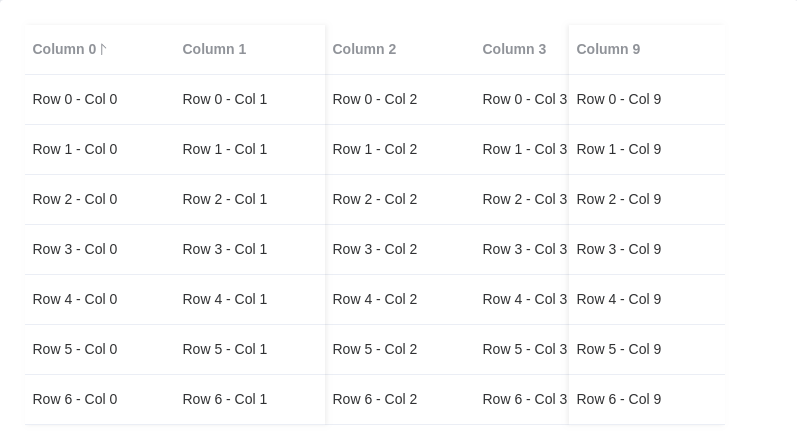Screen dimensions: 797x448
Task: Select cell Row 6 - Col 2
Action: click(375, 399)
